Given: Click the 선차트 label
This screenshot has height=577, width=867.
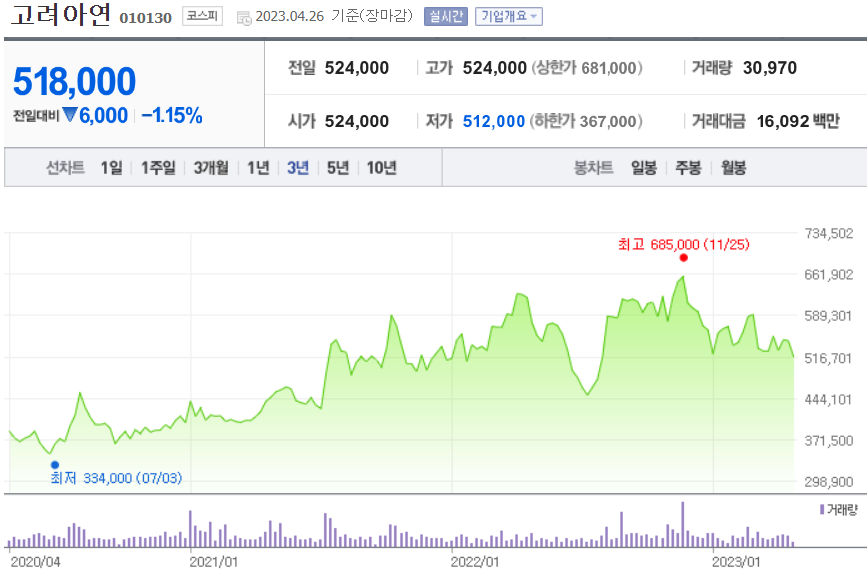Looking at the screenshot, I should [x=65, y=167].
